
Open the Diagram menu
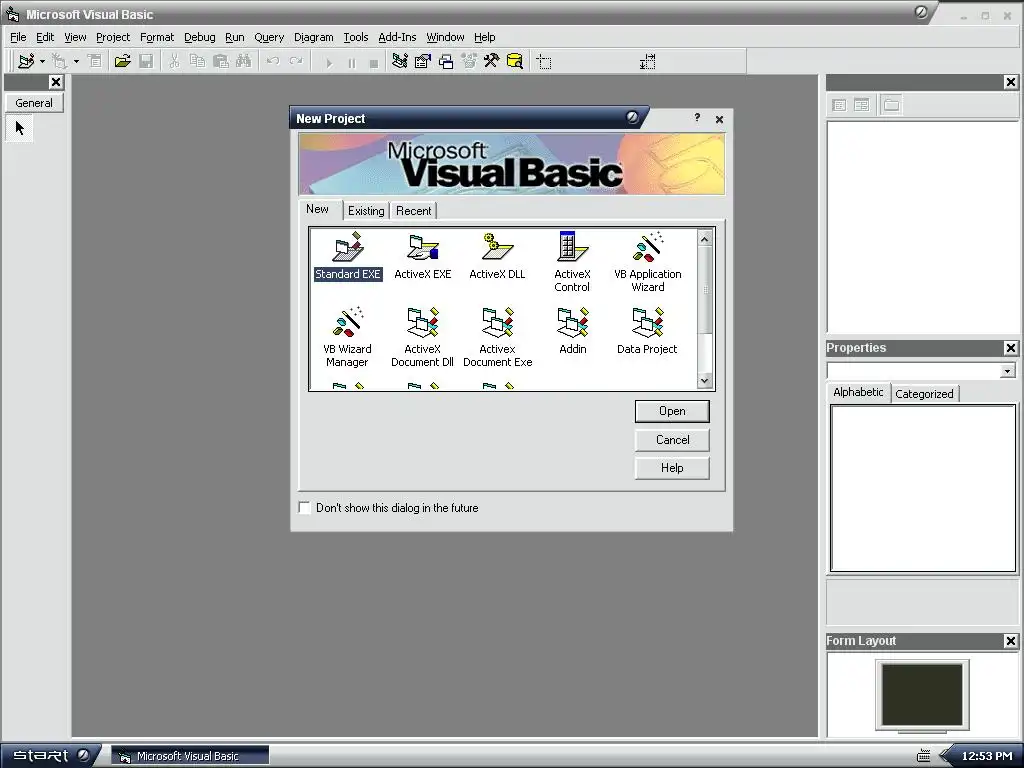(x=313, y=37)
